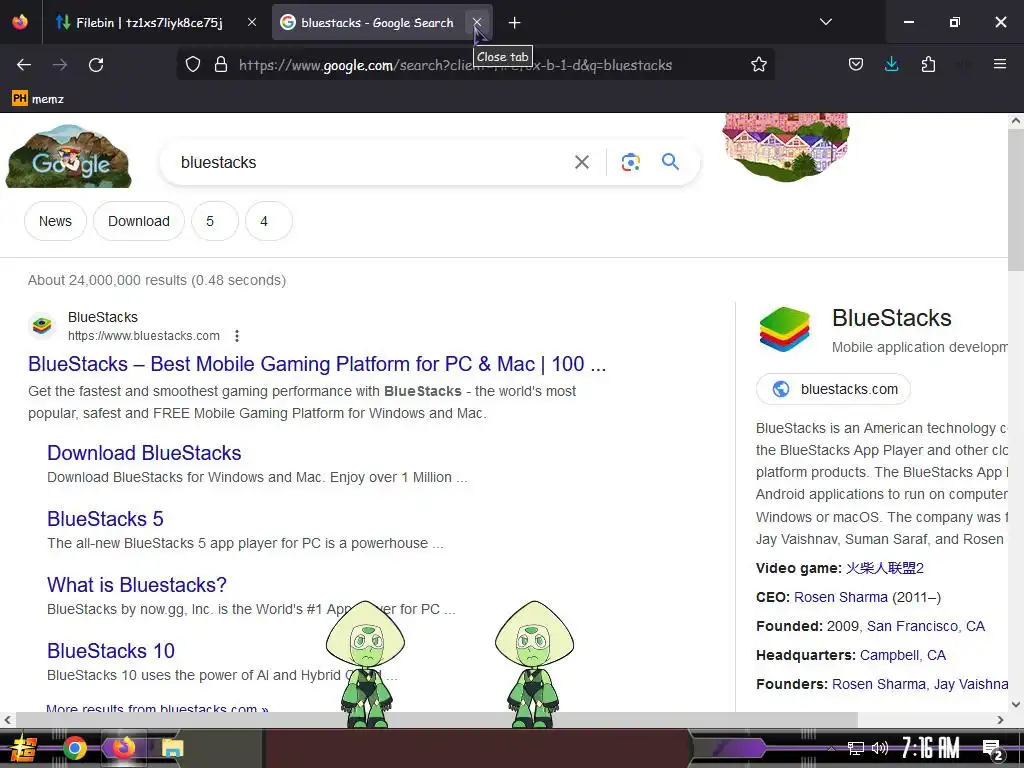This screenshot has height=768, width=1024.
Task: Click the Google doodle logo
Action: [69, 157]
